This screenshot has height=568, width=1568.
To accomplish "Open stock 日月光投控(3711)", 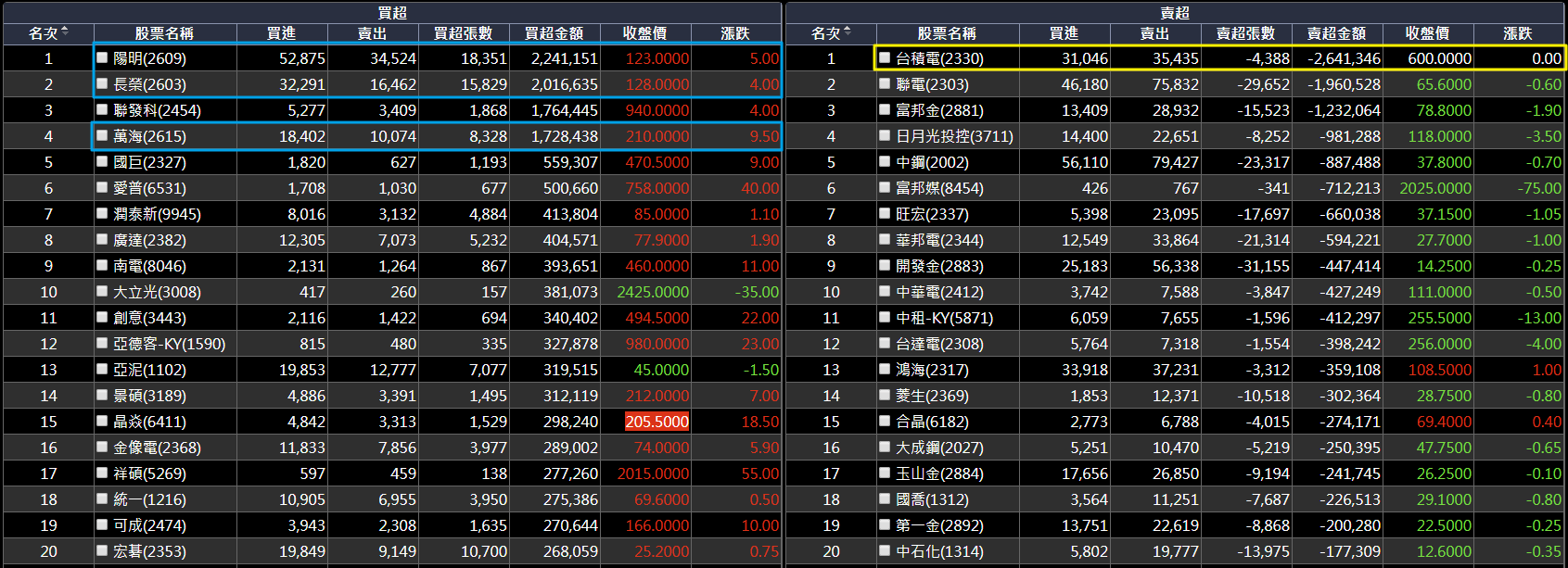I will tap(954, 136).
